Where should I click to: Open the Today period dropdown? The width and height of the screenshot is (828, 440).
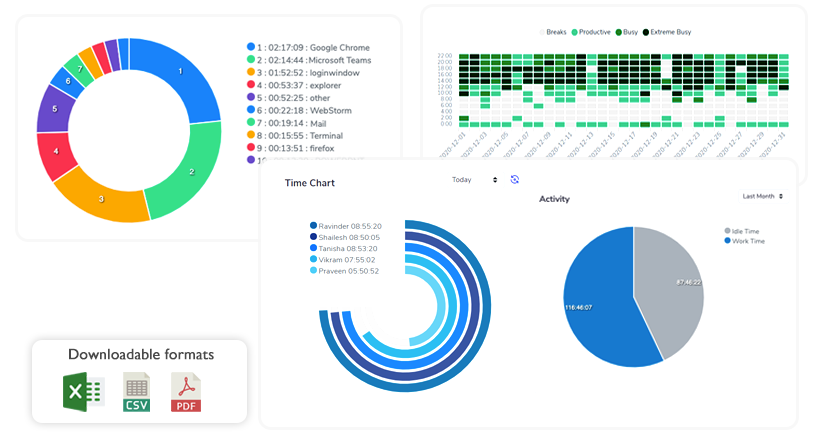point(474,180)
